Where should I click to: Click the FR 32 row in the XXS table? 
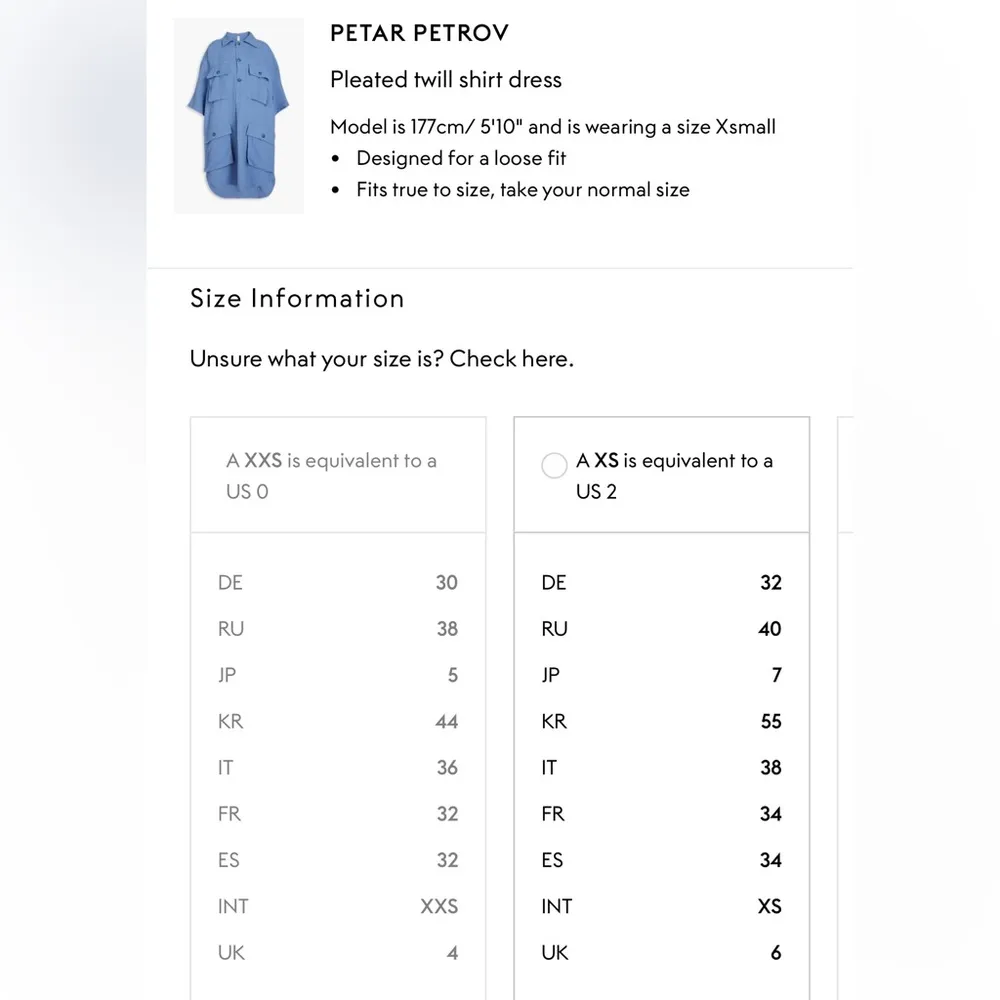click(x=338, y=814)
